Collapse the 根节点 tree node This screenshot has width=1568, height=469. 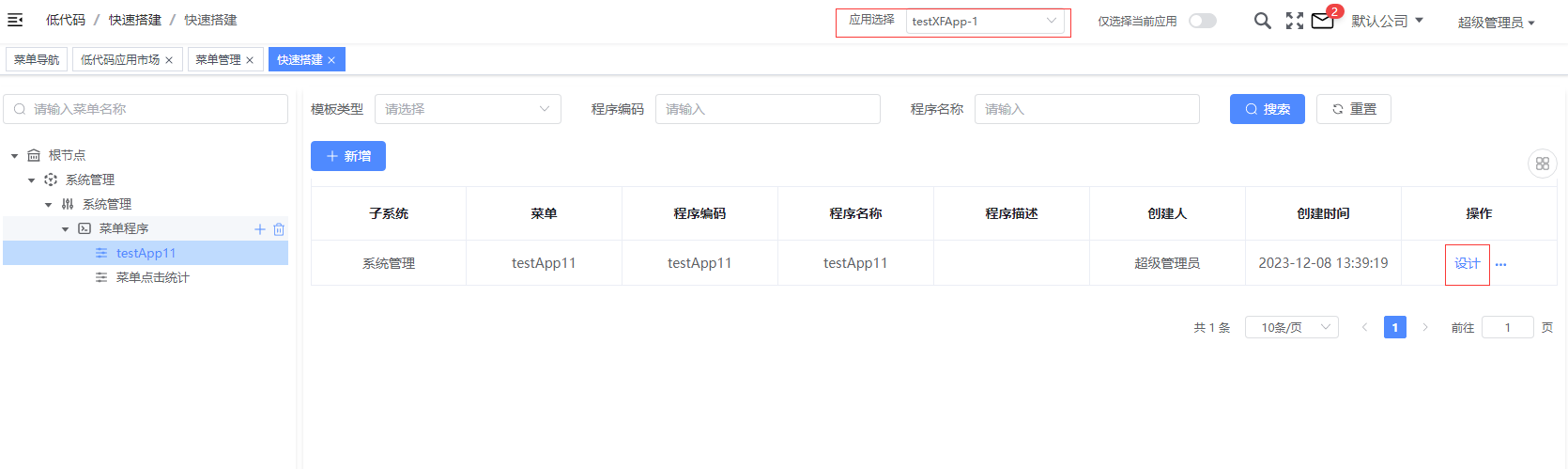[14, 155]
